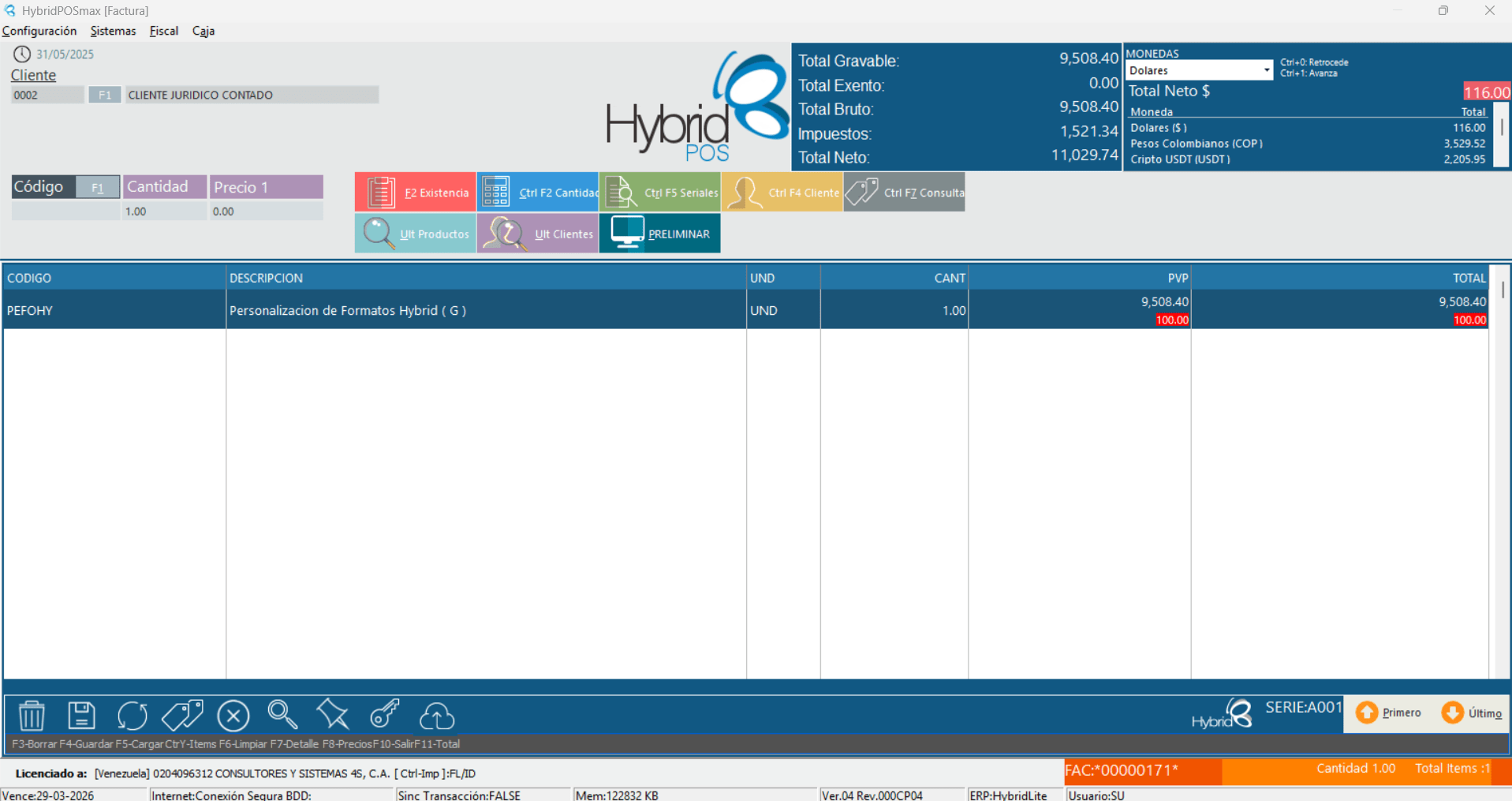Viewport: 1512px width, 801px height.
Task: Click the Cliente link
Action: click(x=33, y=75)
